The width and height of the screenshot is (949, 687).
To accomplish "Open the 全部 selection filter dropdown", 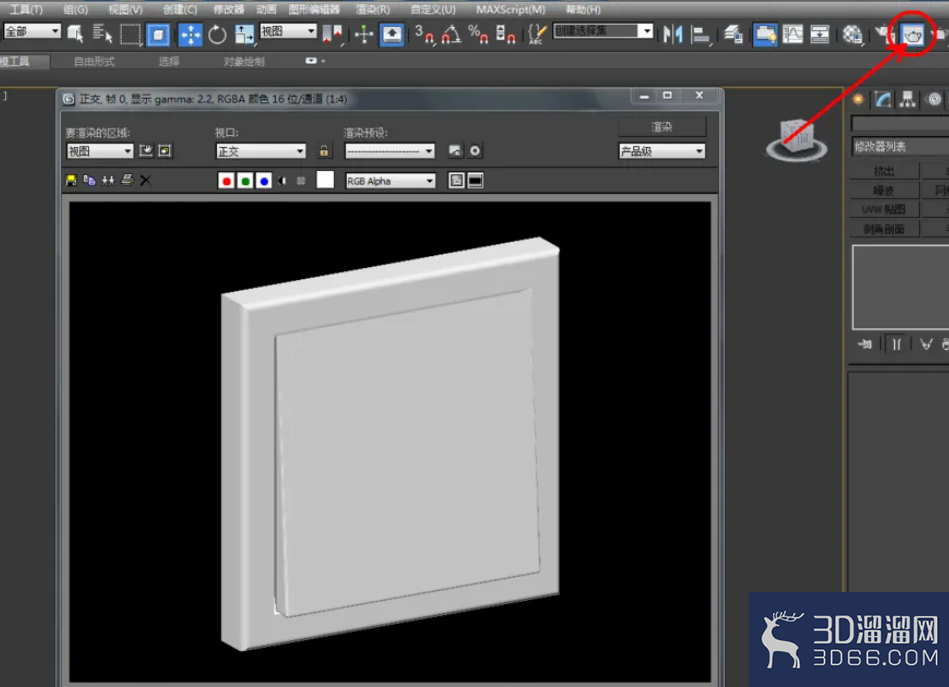I will tap(32, 31).
